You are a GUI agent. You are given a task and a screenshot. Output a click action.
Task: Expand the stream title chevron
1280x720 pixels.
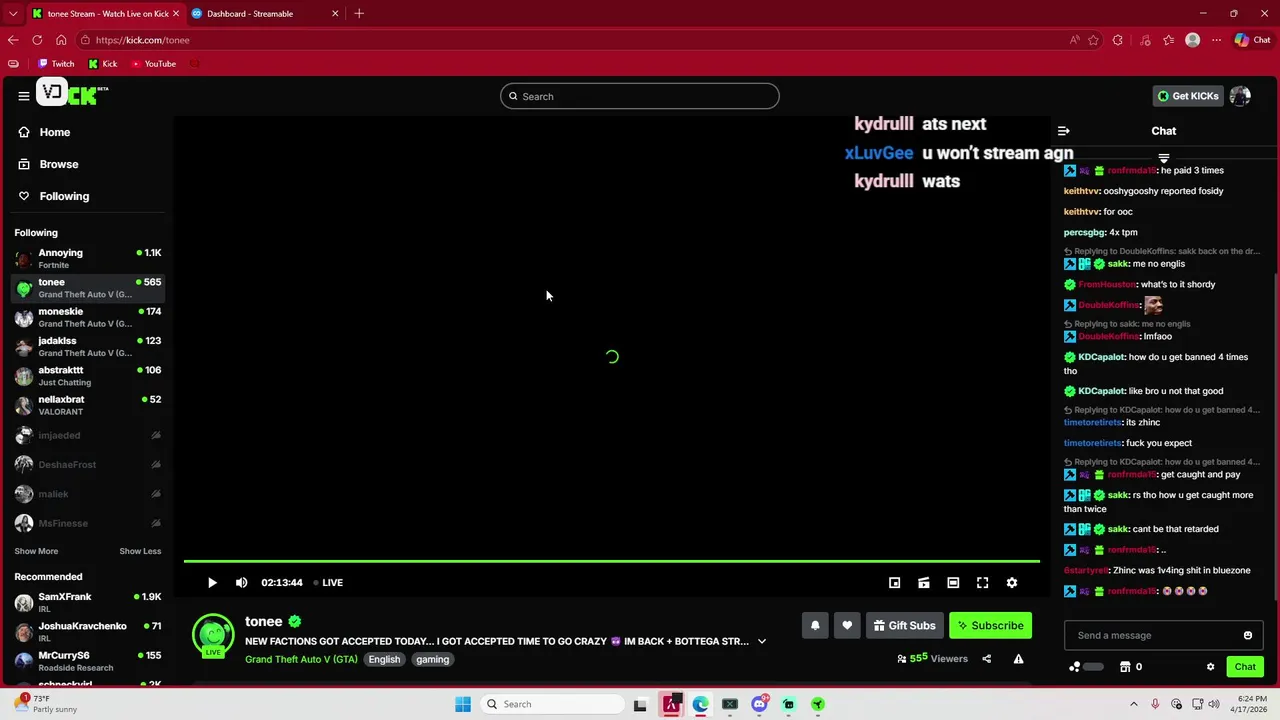pos(762,641)
